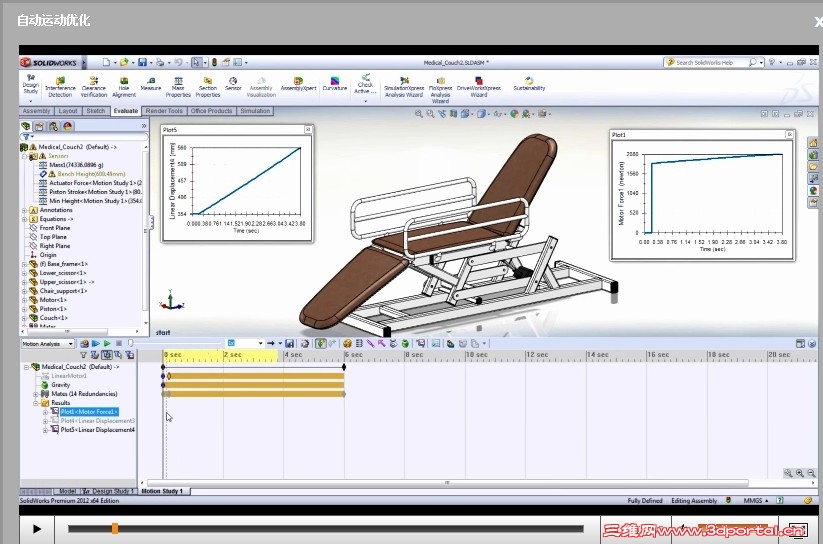
Task: Click Calculate in the motion toolbar
Action: pyautogui.click(x=84, y=343)
